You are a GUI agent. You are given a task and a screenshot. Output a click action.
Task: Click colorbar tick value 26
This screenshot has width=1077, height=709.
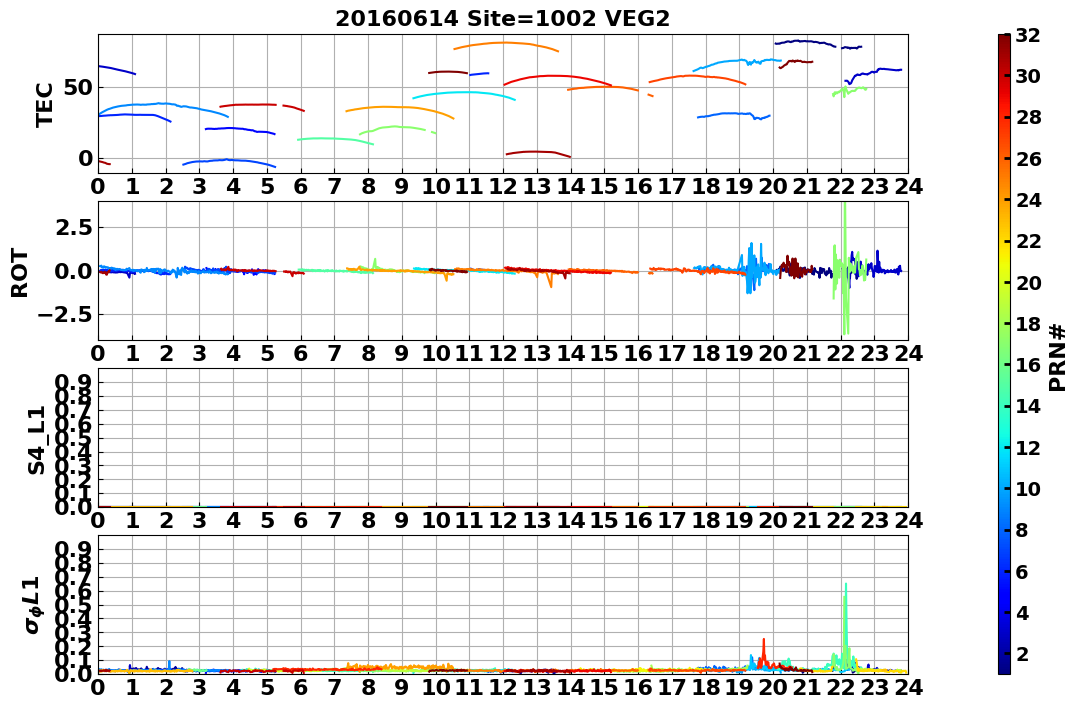[x=1028, y=159]
